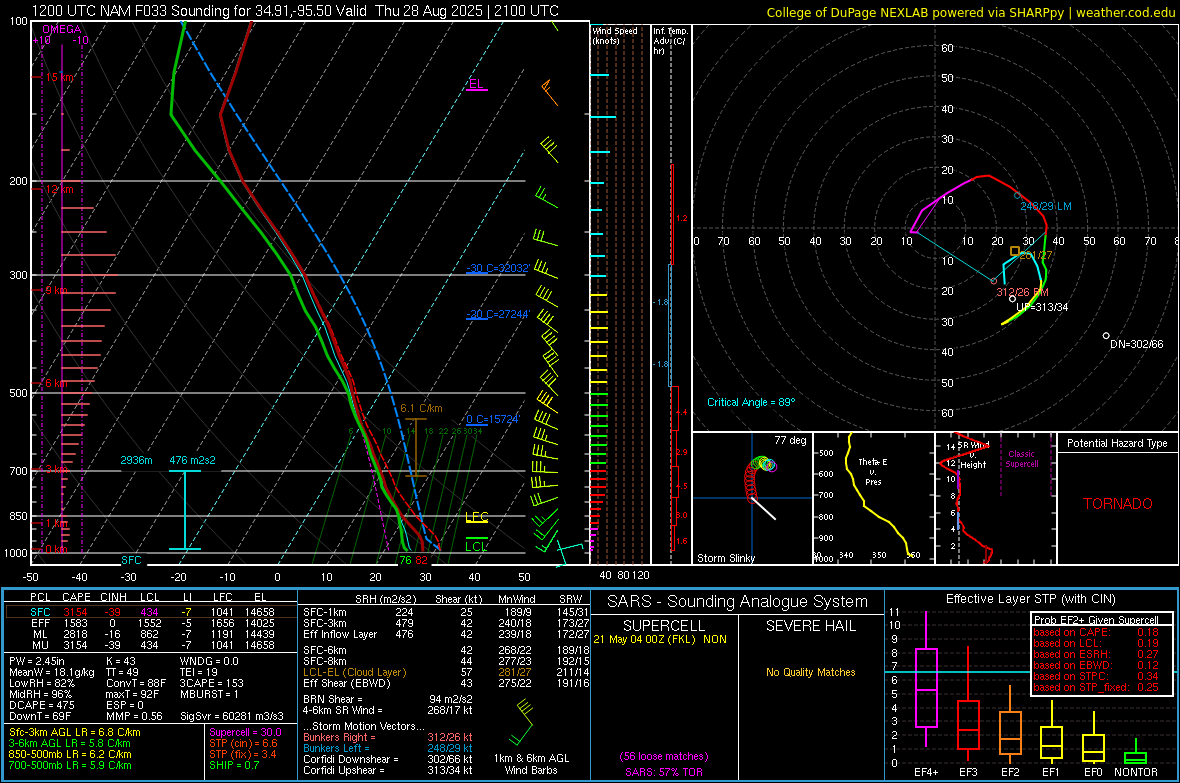Click '(56 loose matches)' text

(664, 756)
